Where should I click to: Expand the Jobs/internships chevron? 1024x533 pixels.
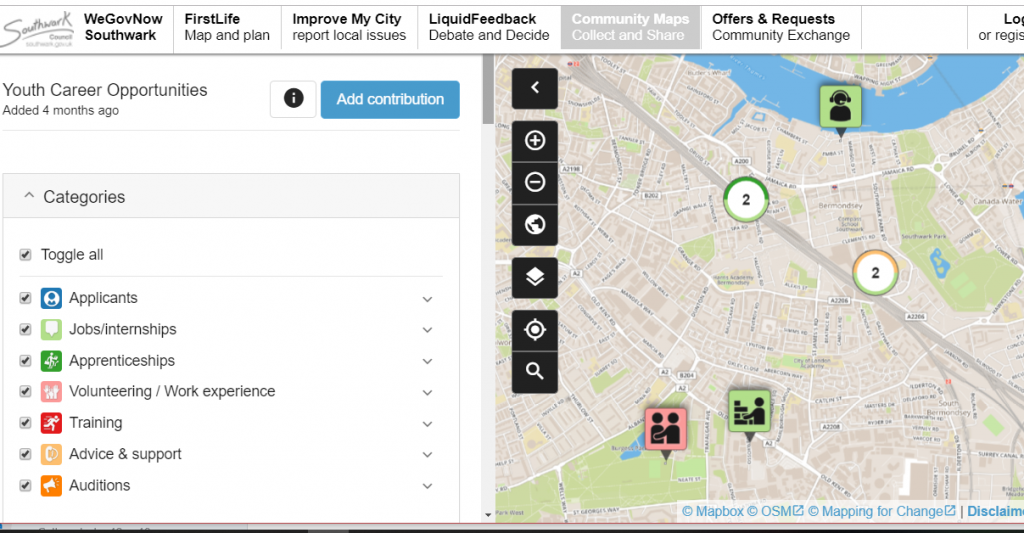coord(427,330)
